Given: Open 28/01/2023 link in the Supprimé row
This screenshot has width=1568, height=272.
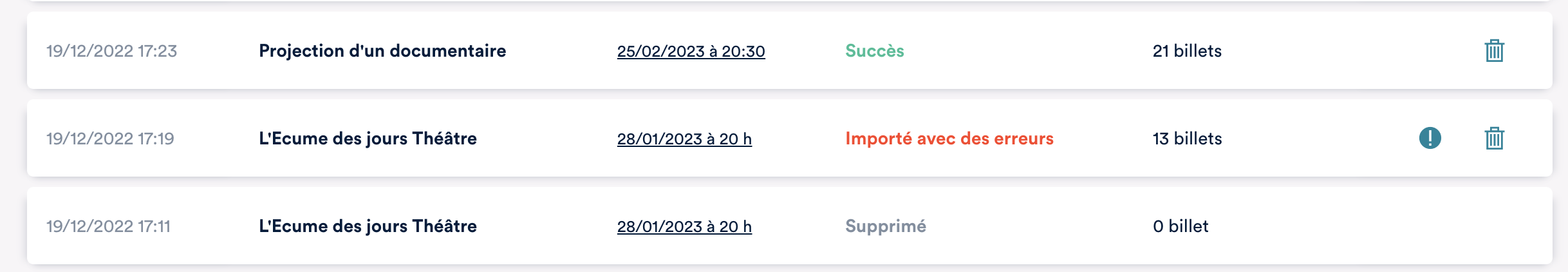Looking at the screenshot, I should click(x=684, y=227).
